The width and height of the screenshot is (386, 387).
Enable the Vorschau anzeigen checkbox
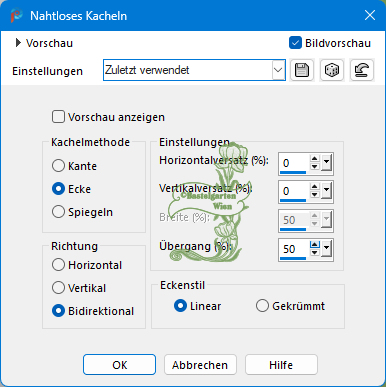click(x=58, y=117)
